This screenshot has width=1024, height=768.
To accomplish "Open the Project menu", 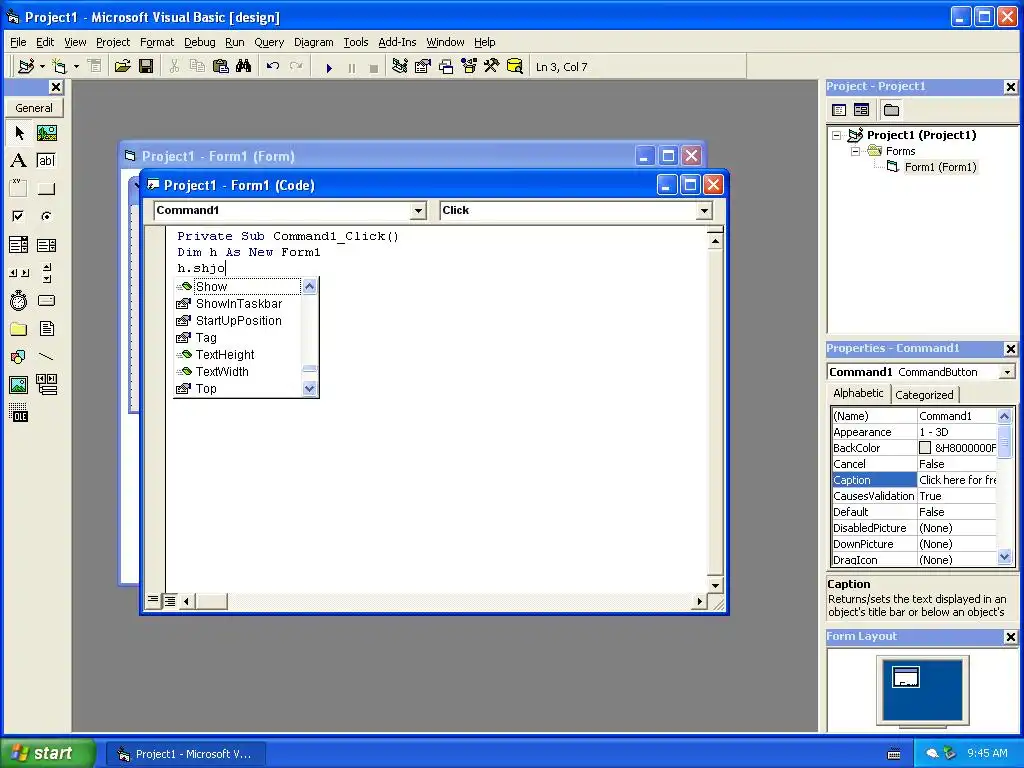I will point(113,42).
